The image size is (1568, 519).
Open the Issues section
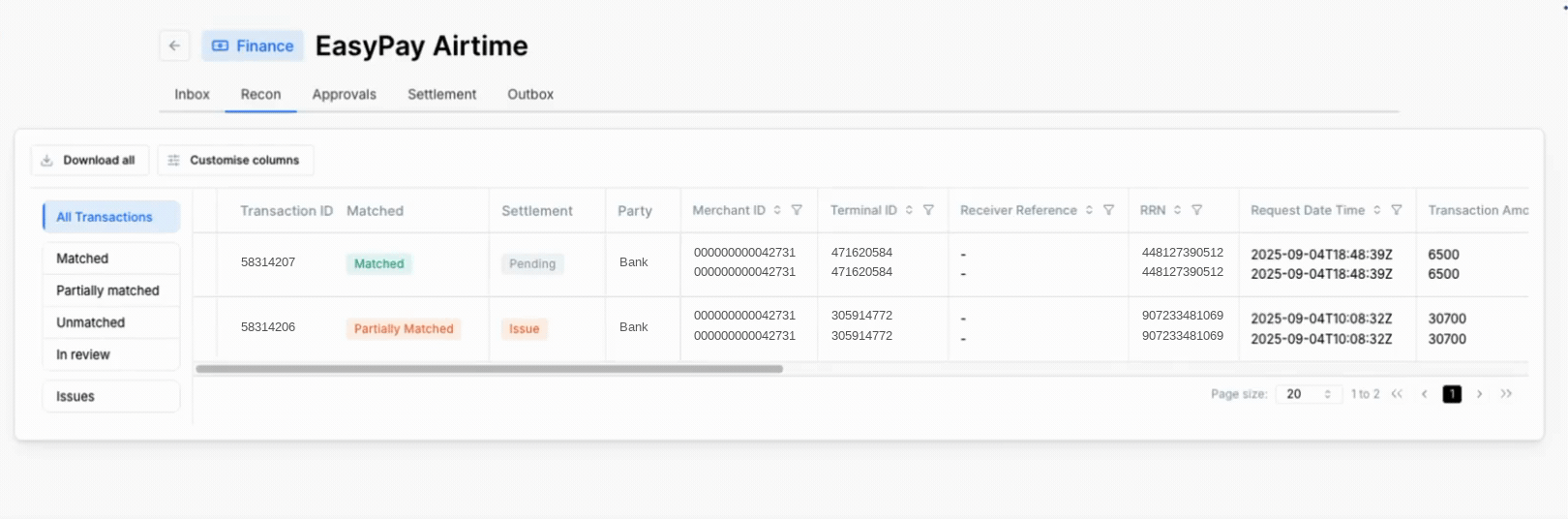(111, 396)
